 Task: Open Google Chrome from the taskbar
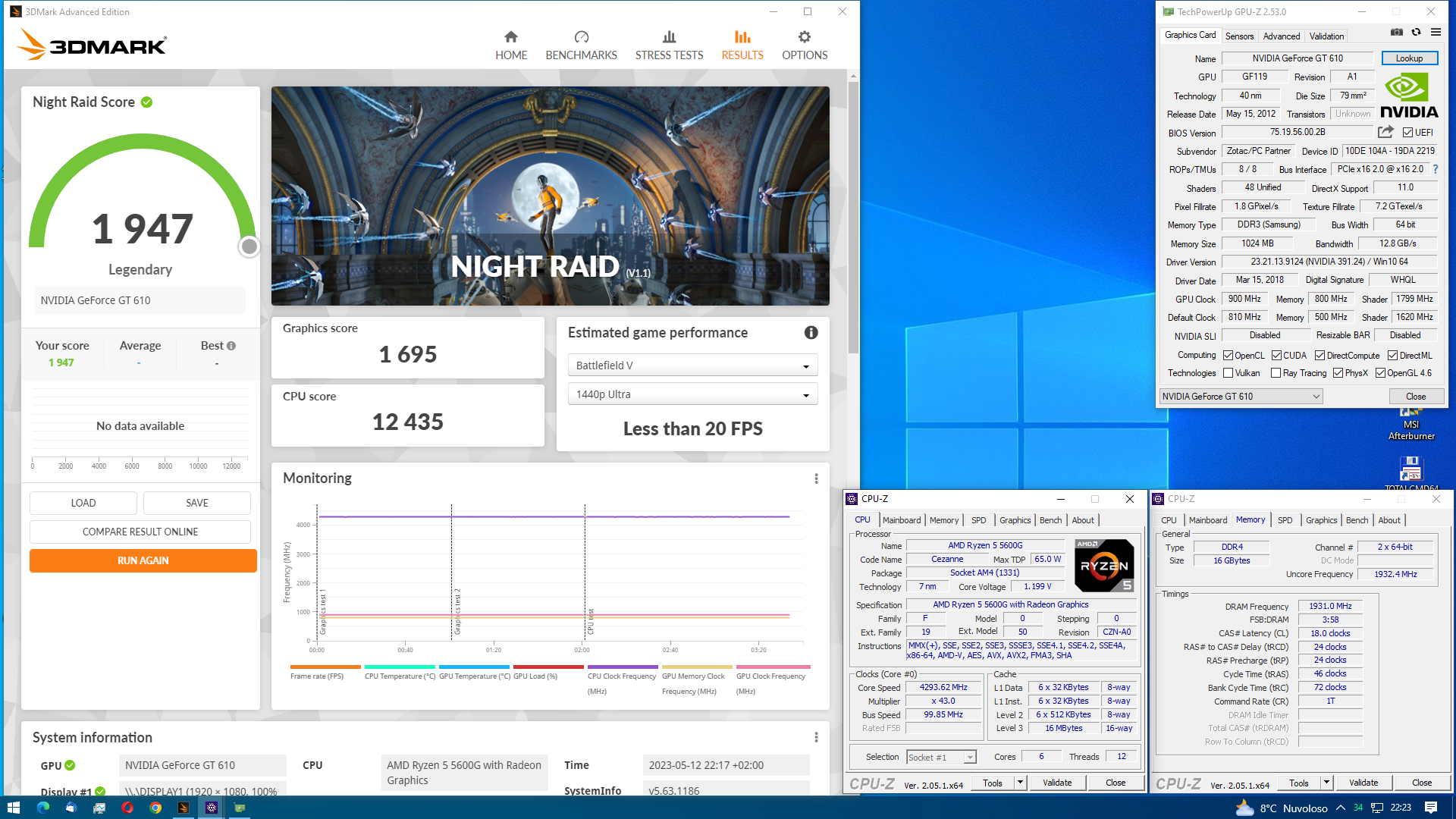155,808
